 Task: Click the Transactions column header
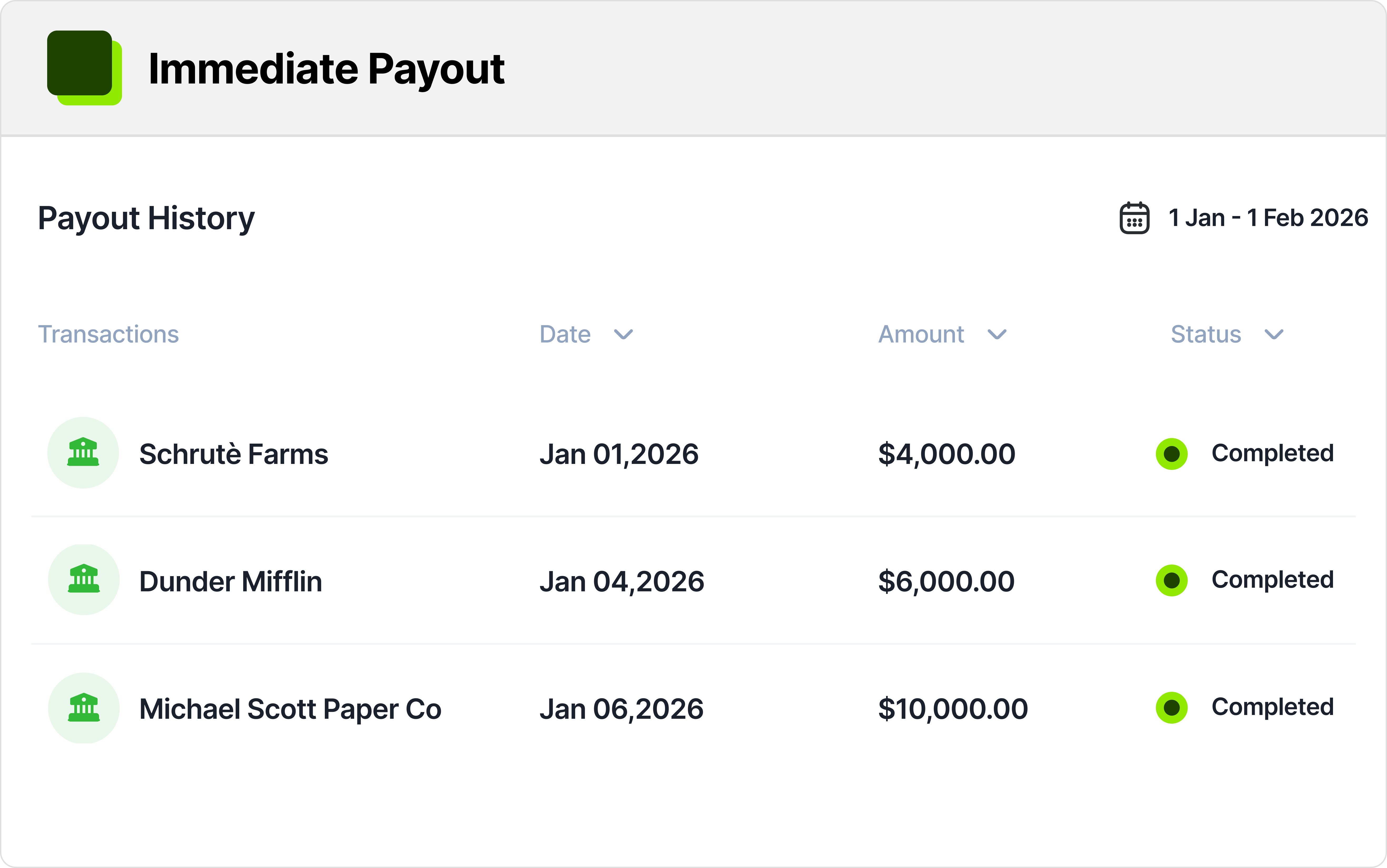[x=109, y=334]
